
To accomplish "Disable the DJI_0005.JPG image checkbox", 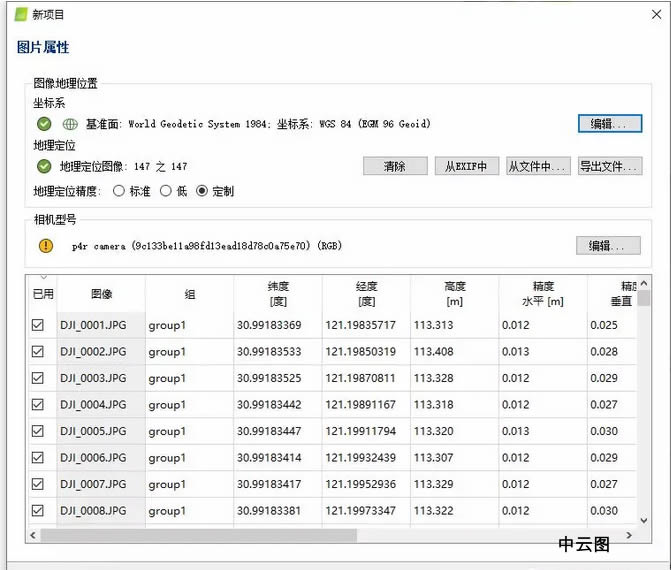I will (x=38, y=431).
